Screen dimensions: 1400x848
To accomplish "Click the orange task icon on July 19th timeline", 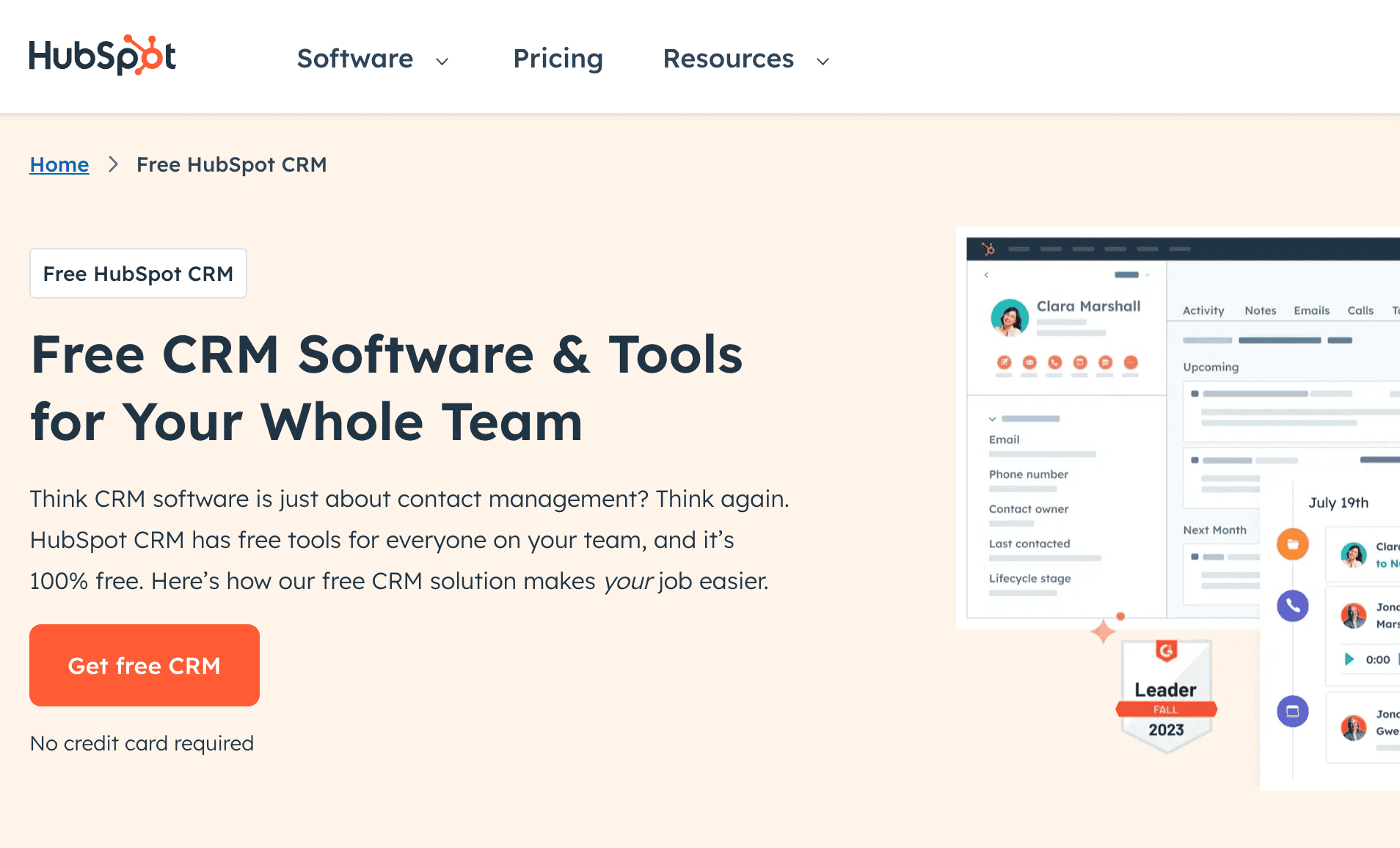I will 1293,544.
